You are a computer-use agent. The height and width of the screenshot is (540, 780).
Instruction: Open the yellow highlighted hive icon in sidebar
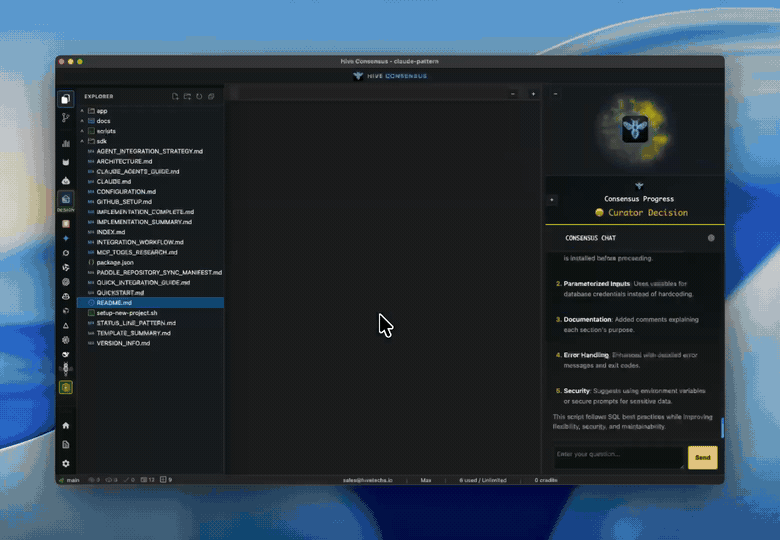click(66, 387)
